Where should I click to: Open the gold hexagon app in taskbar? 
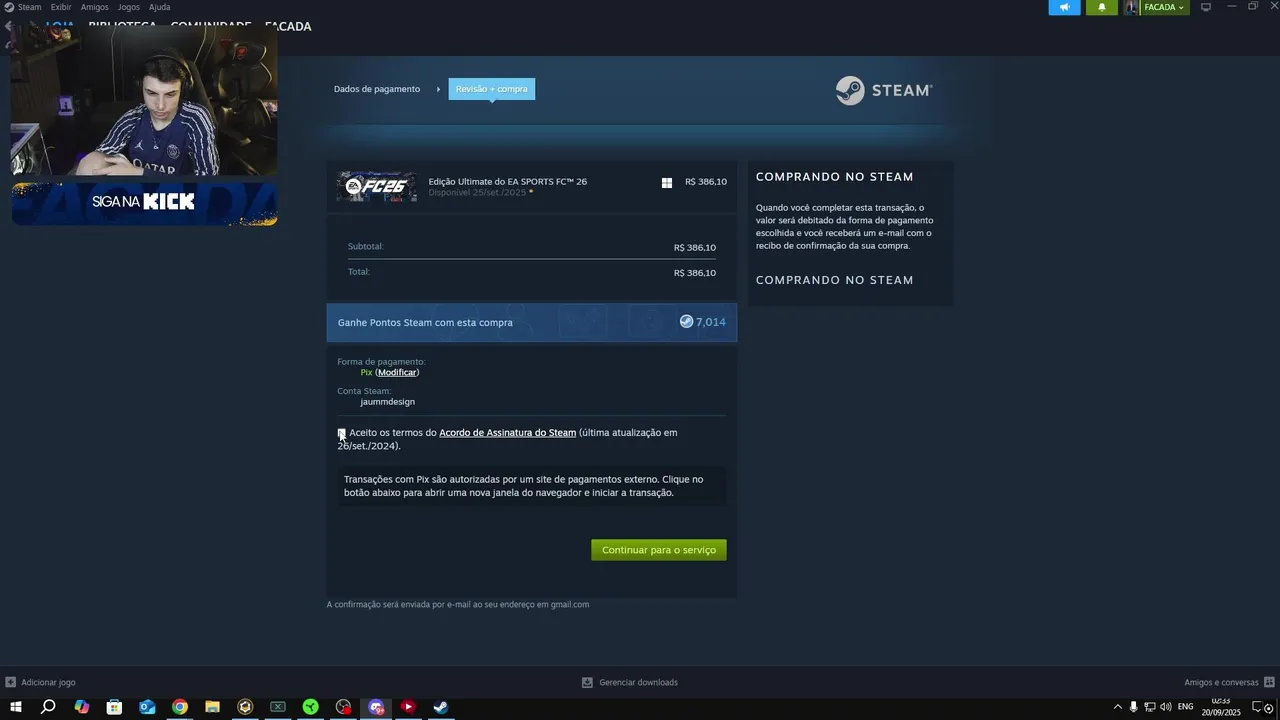[x=245, y=707]
